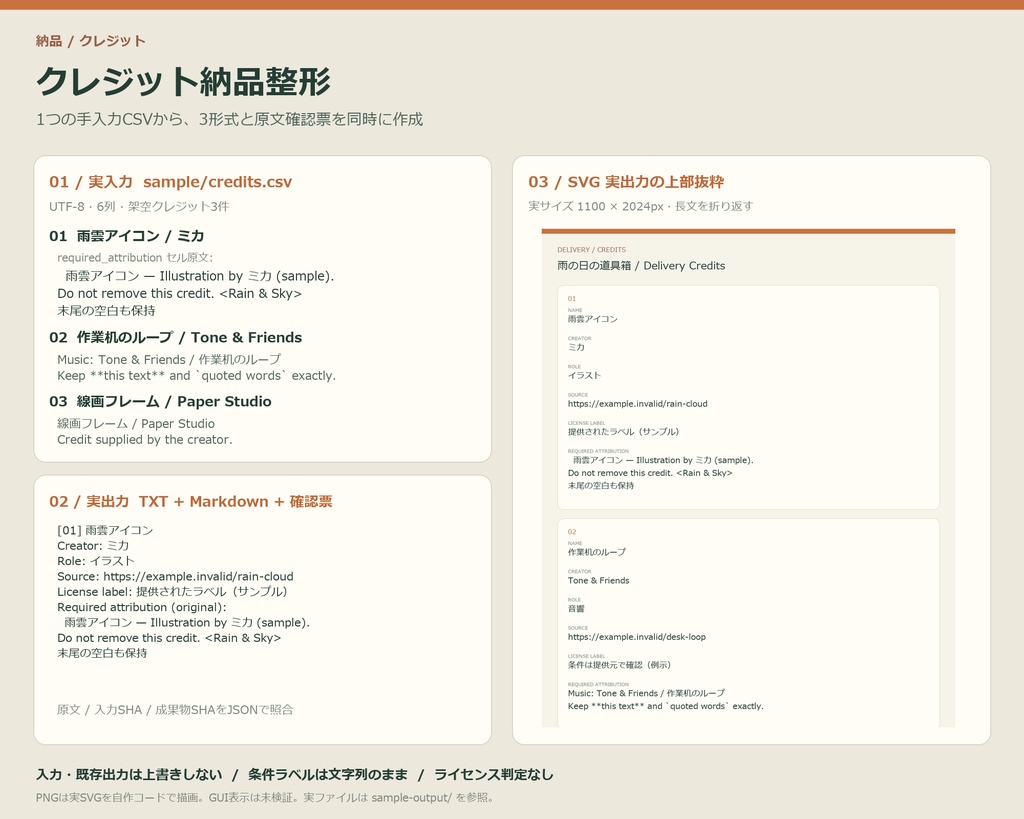Click ROLE value "音響" in SVG card 02
The image size is (1024, 819).
click(576, 608)
